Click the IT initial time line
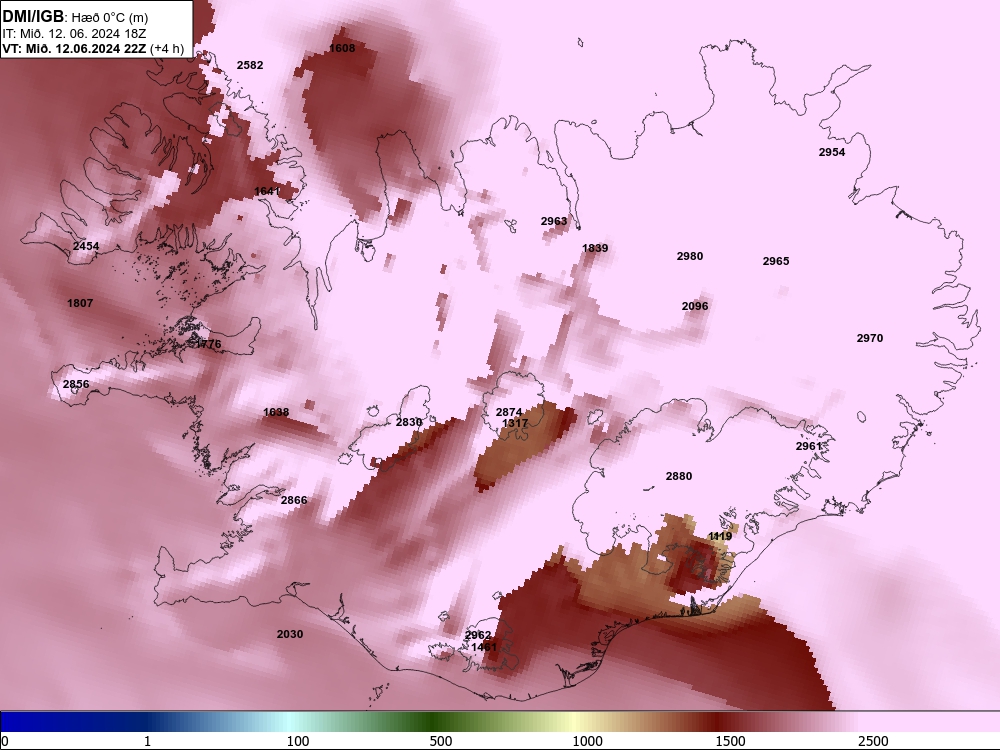Screen dimensions: 1000x750 tap(75, 33)
